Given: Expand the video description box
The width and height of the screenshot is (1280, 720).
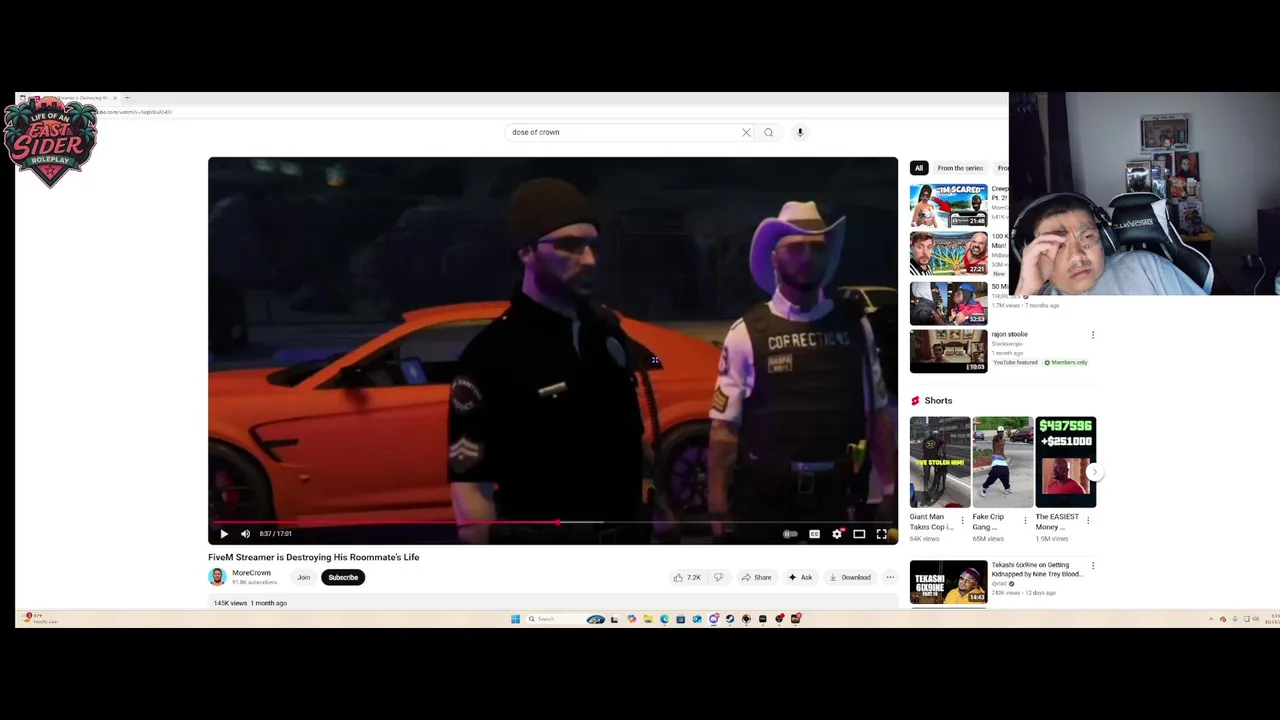Looking at the screenshot, I should point(553,603).
